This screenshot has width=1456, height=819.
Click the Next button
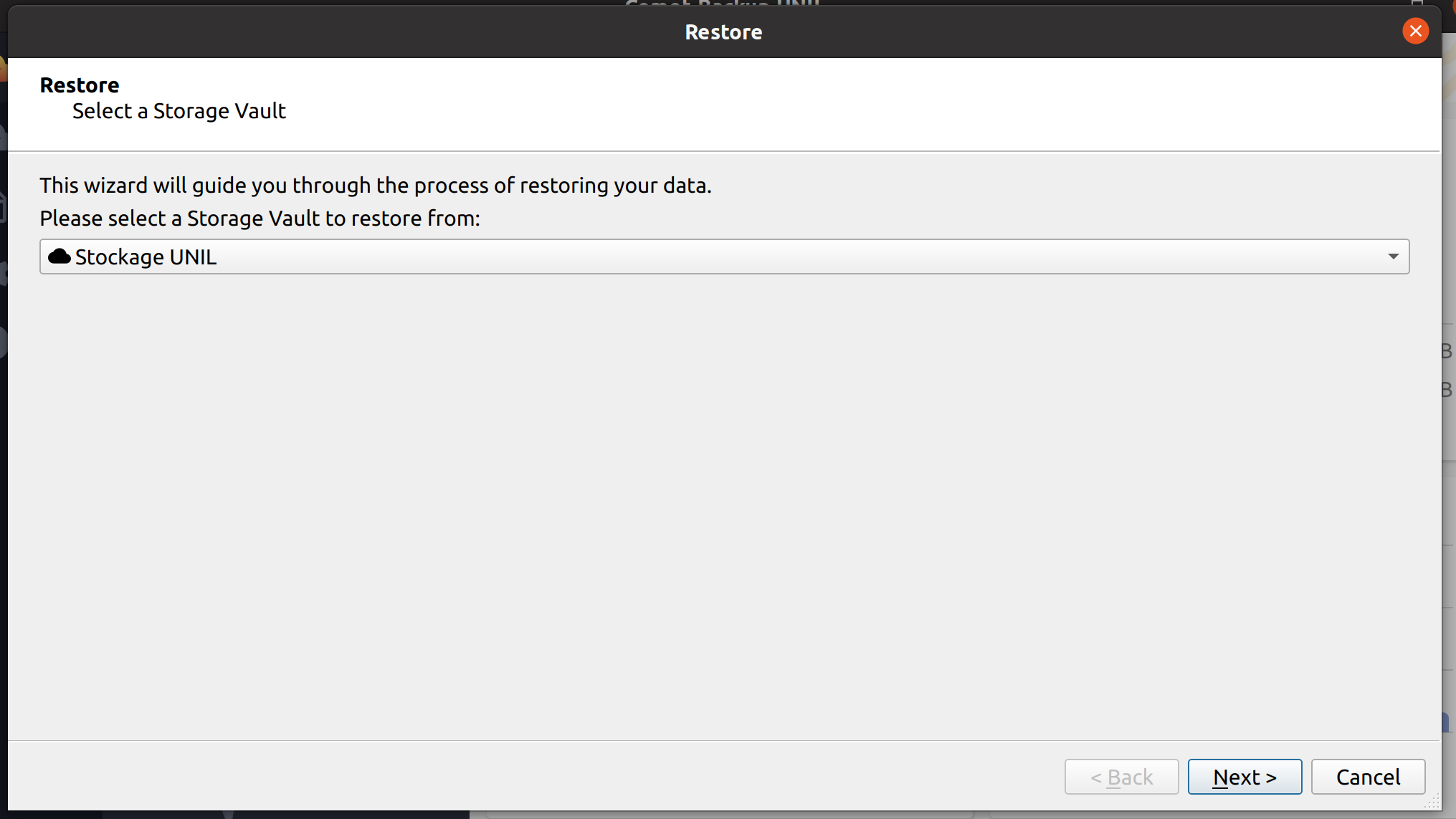pyautogui.click(x=1245, y=777)
